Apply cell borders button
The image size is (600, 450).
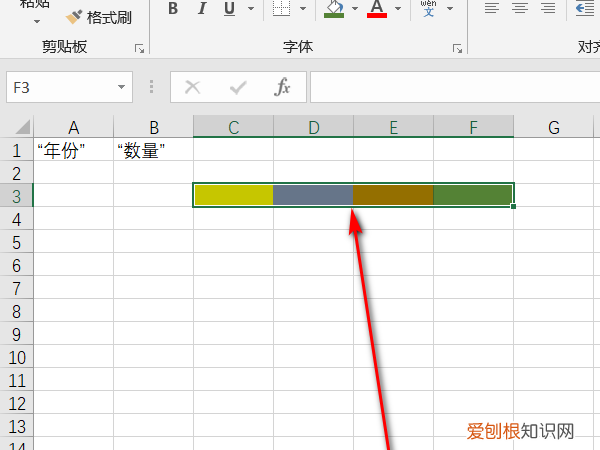coord(281,8)
